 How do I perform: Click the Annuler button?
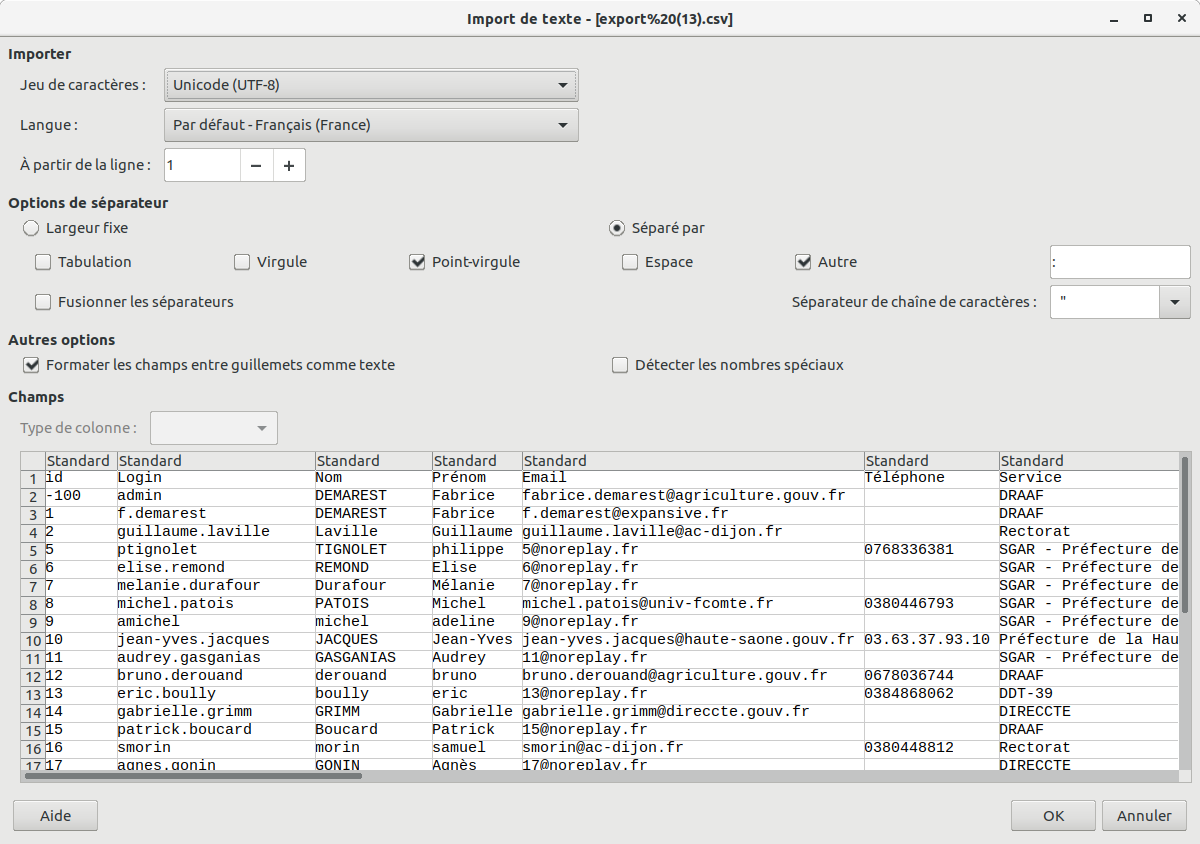[1144, 815]
